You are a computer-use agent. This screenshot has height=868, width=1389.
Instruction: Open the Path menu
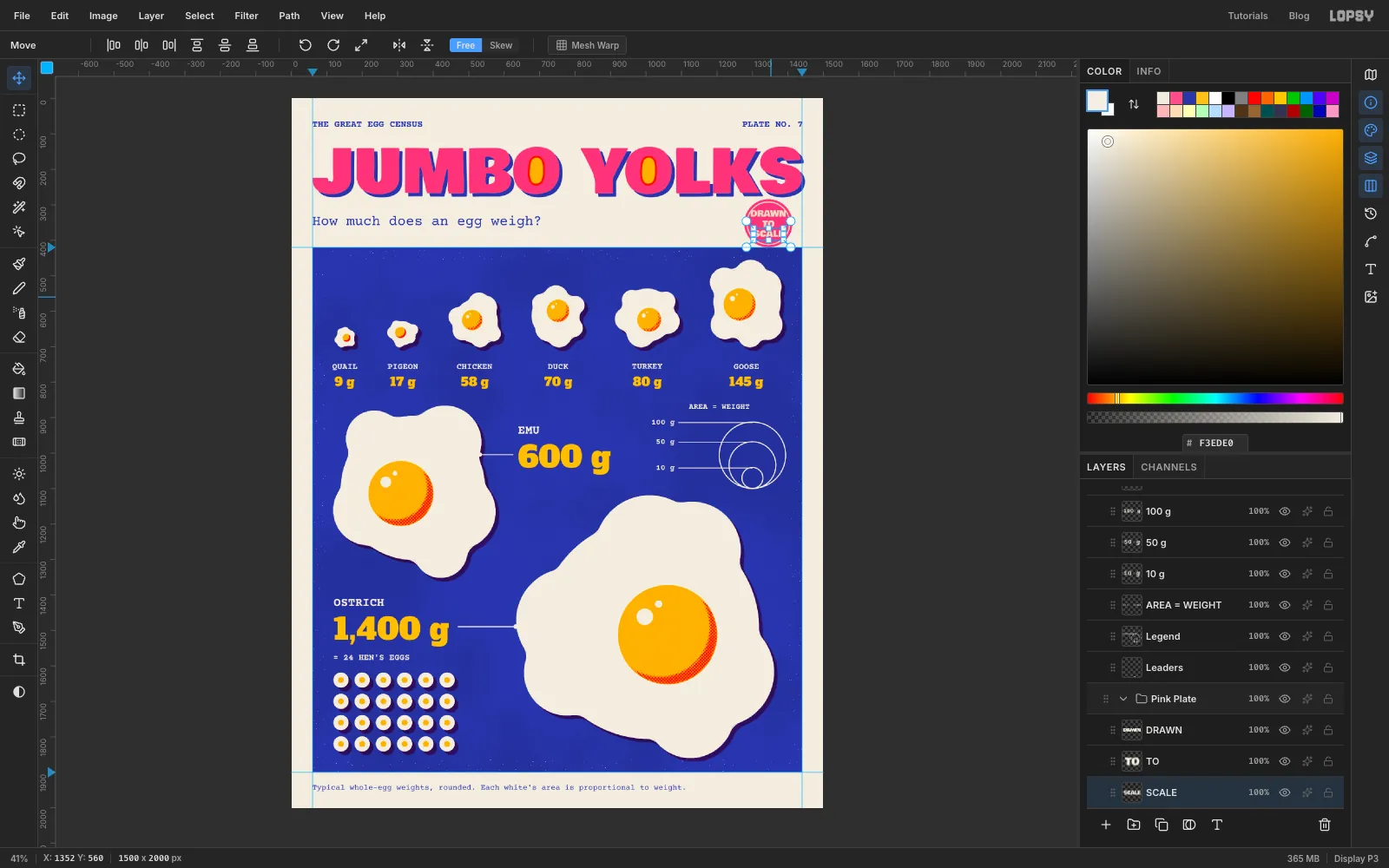(289, 16)
